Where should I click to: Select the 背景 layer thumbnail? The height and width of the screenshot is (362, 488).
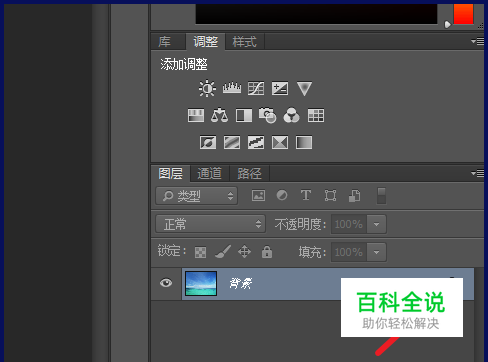[x=201, y=283]
